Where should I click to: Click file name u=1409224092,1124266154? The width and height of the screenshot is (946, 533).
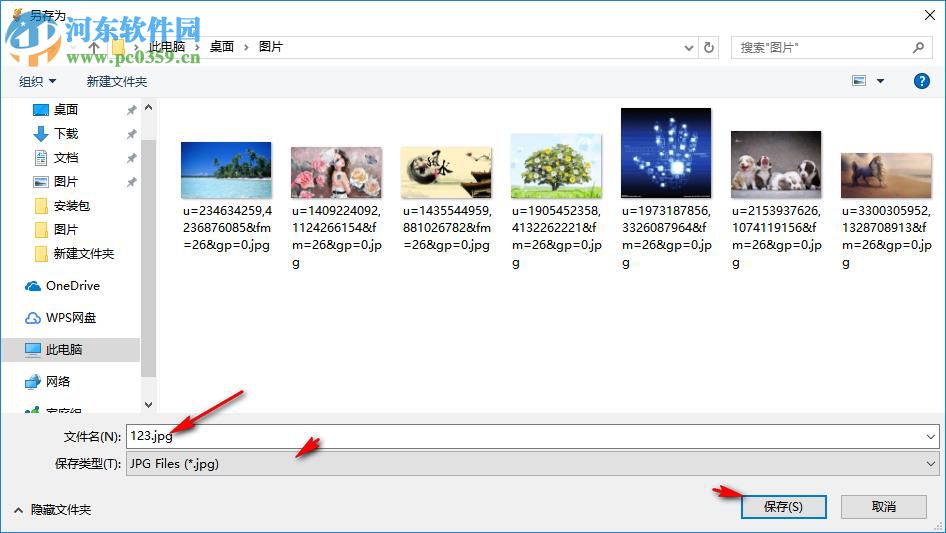click(337, 236)
